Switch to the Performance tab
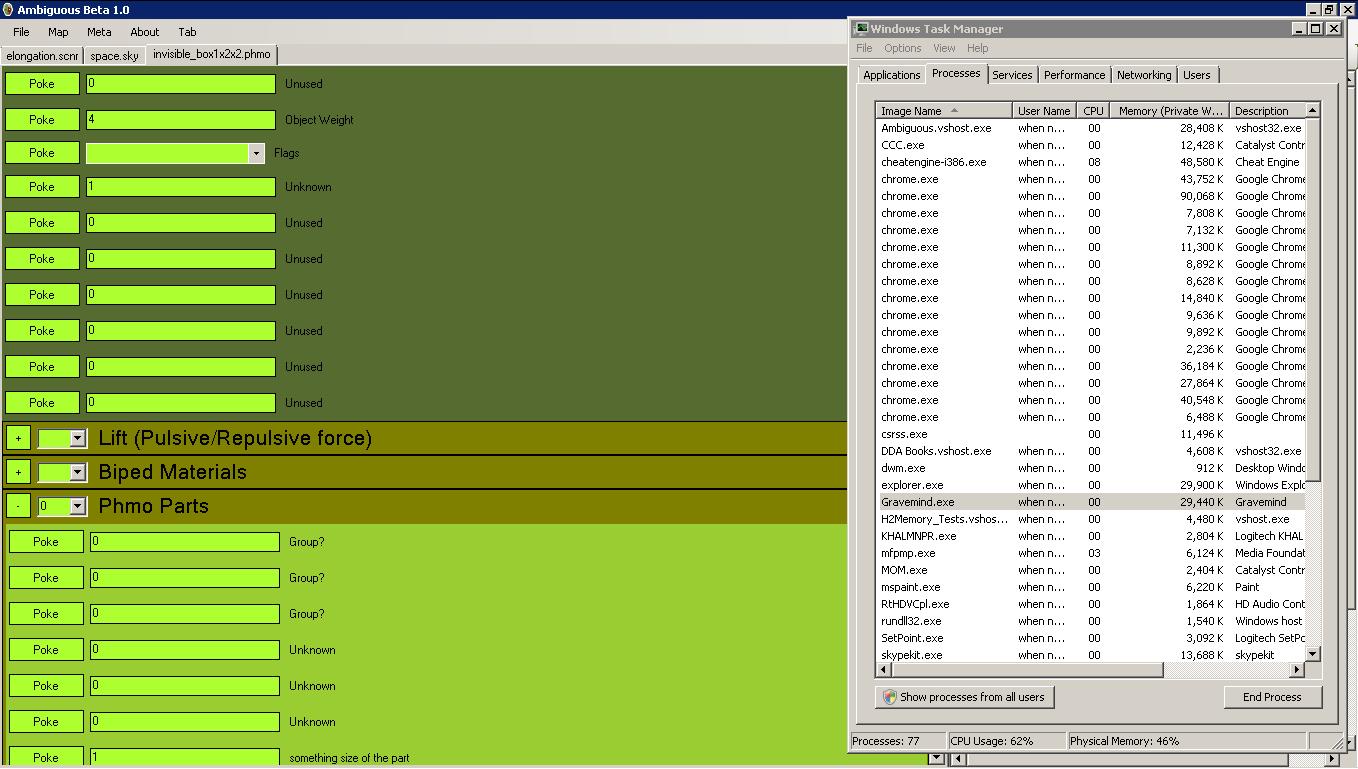1358x769 pixels. (1074, 75)
